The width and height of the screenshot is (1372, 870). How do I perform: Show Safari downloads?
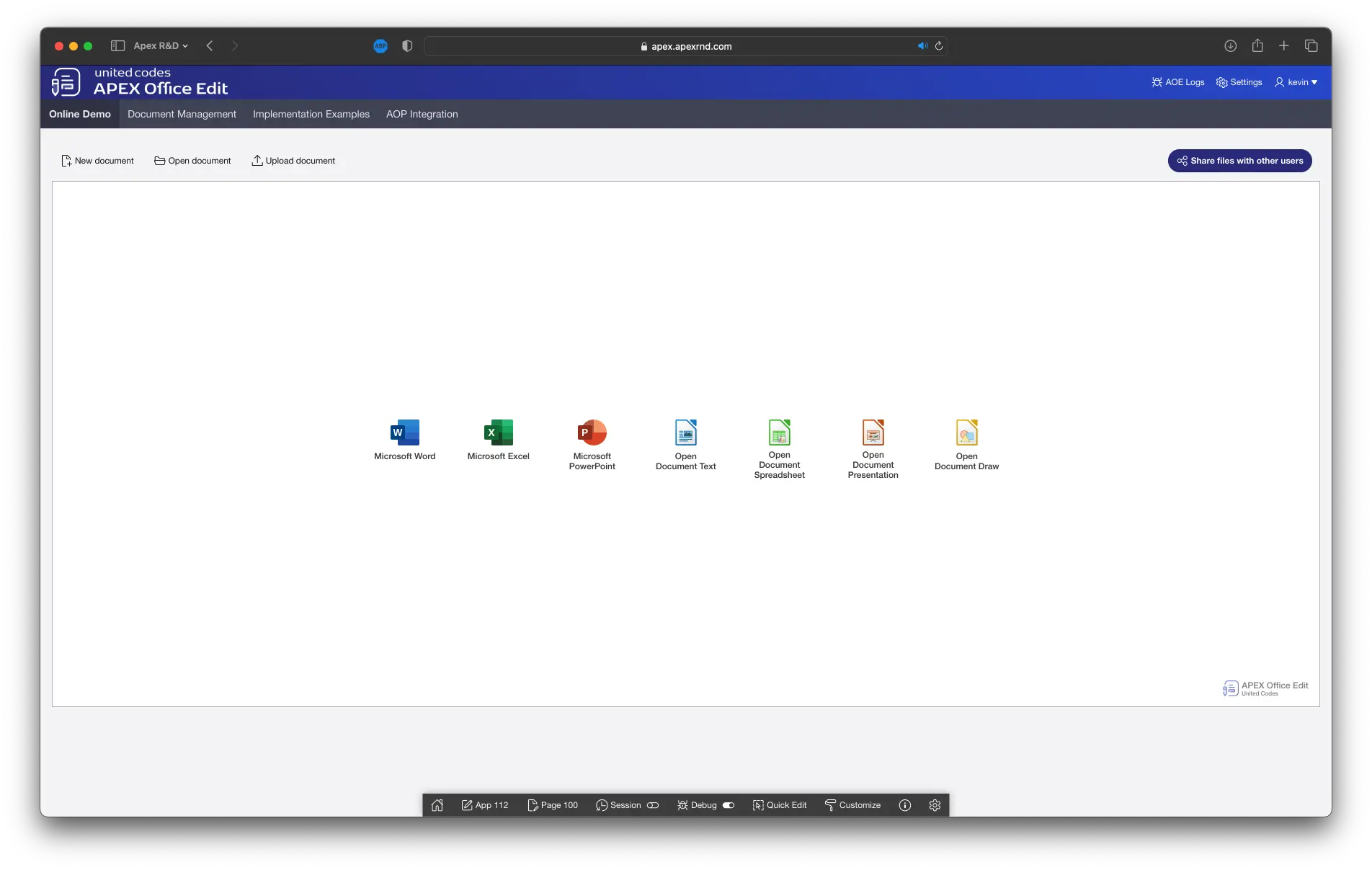point(1230,45)
